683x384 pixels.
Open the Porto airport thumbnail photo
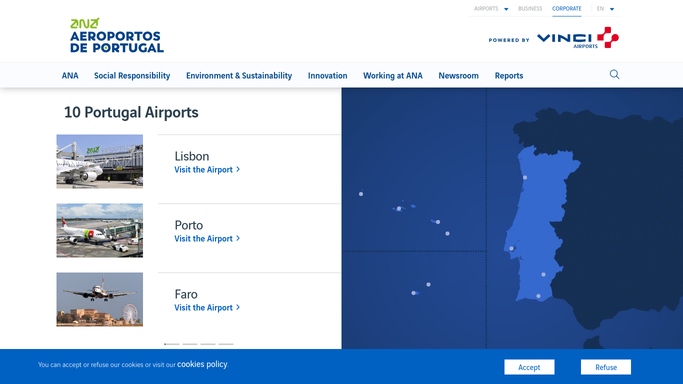coord(99,230)
